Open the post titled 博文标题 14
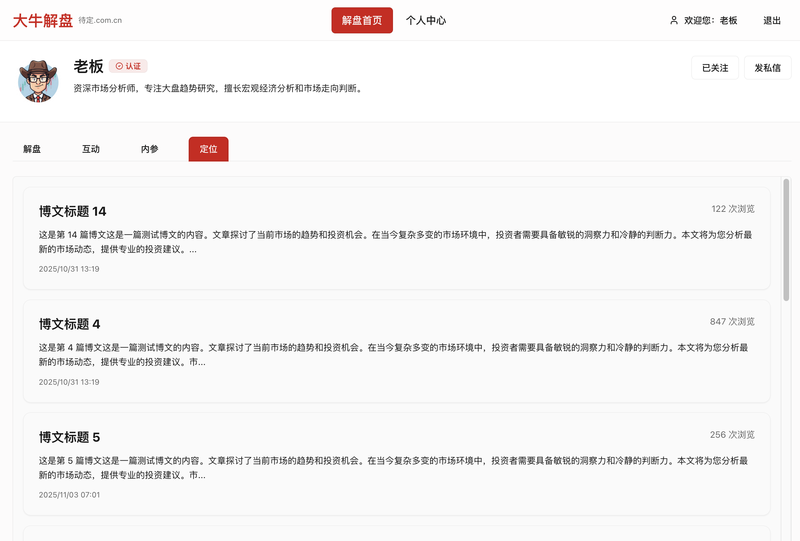The width and height of the screenshot is (800, 541). (72, 211)
